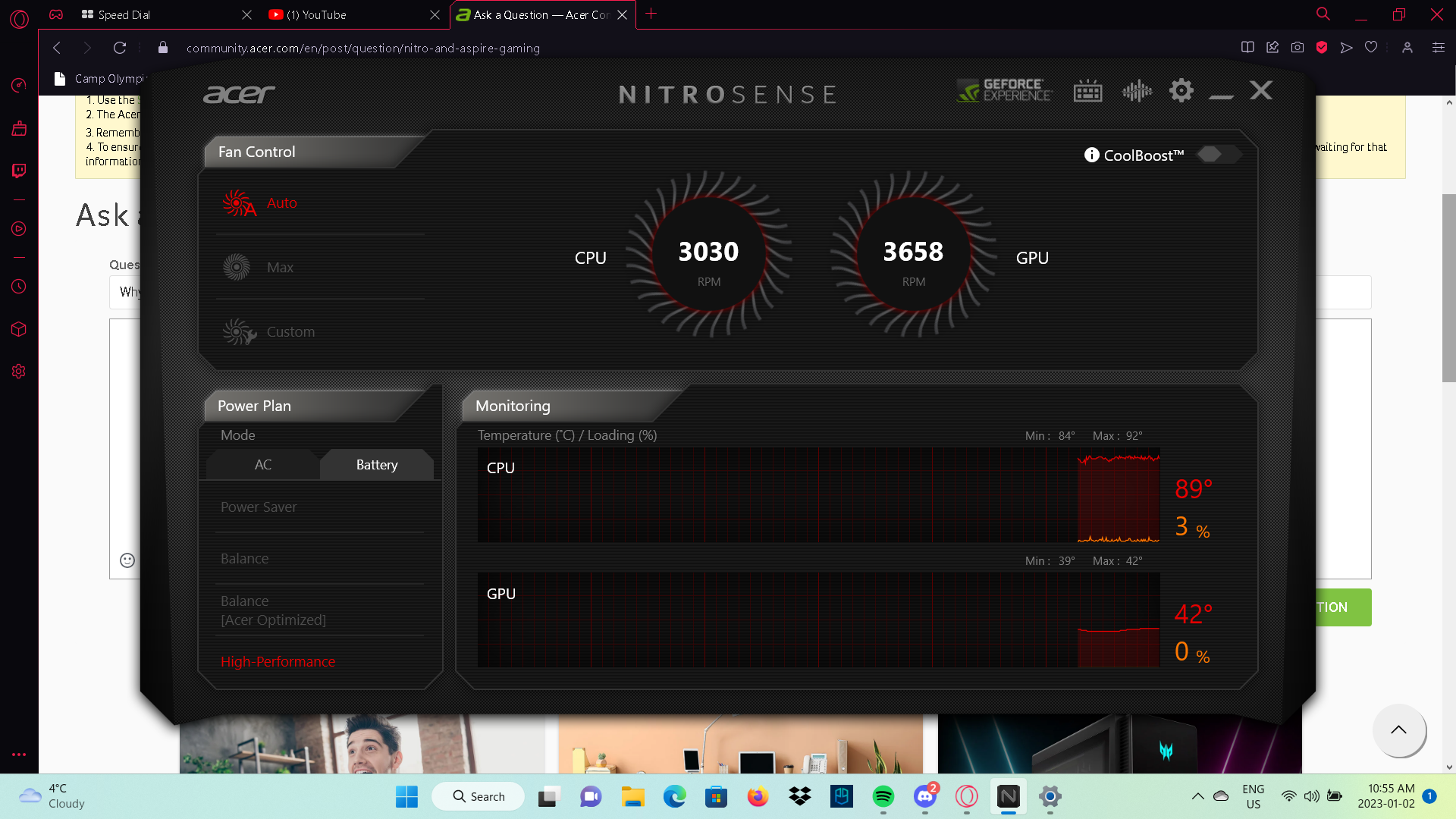
Task: Reload the Acer community page
Action: pos(119,48)
